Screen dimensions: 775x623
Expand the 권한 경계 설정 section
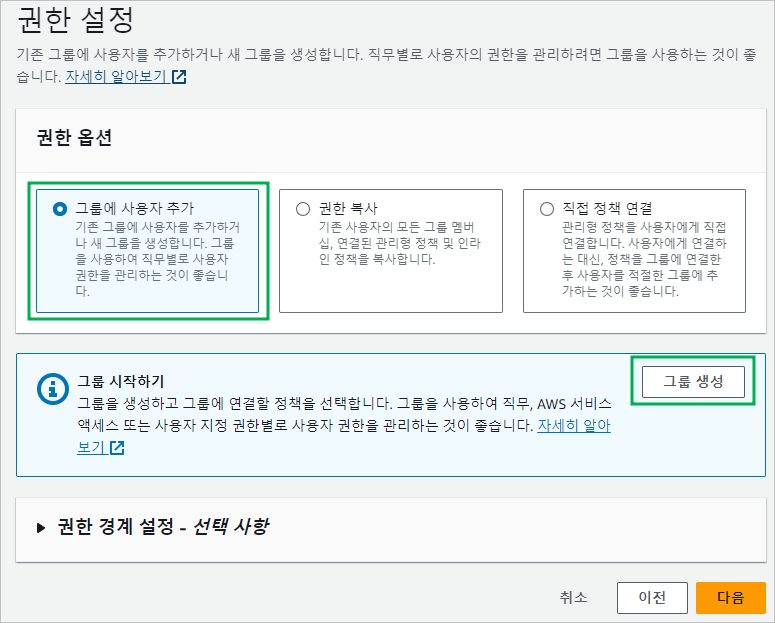[41, 528]
